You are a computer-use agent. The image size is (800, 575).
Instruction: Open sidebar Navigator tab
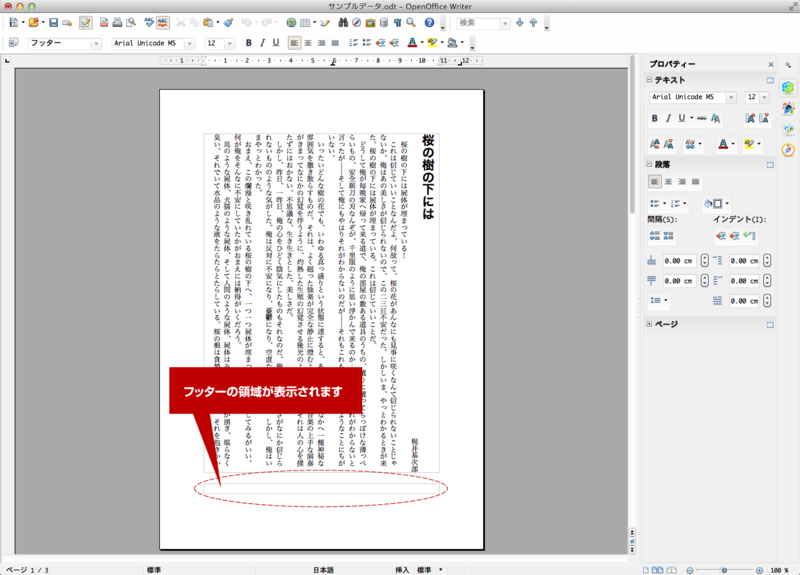tap(788, 150)
